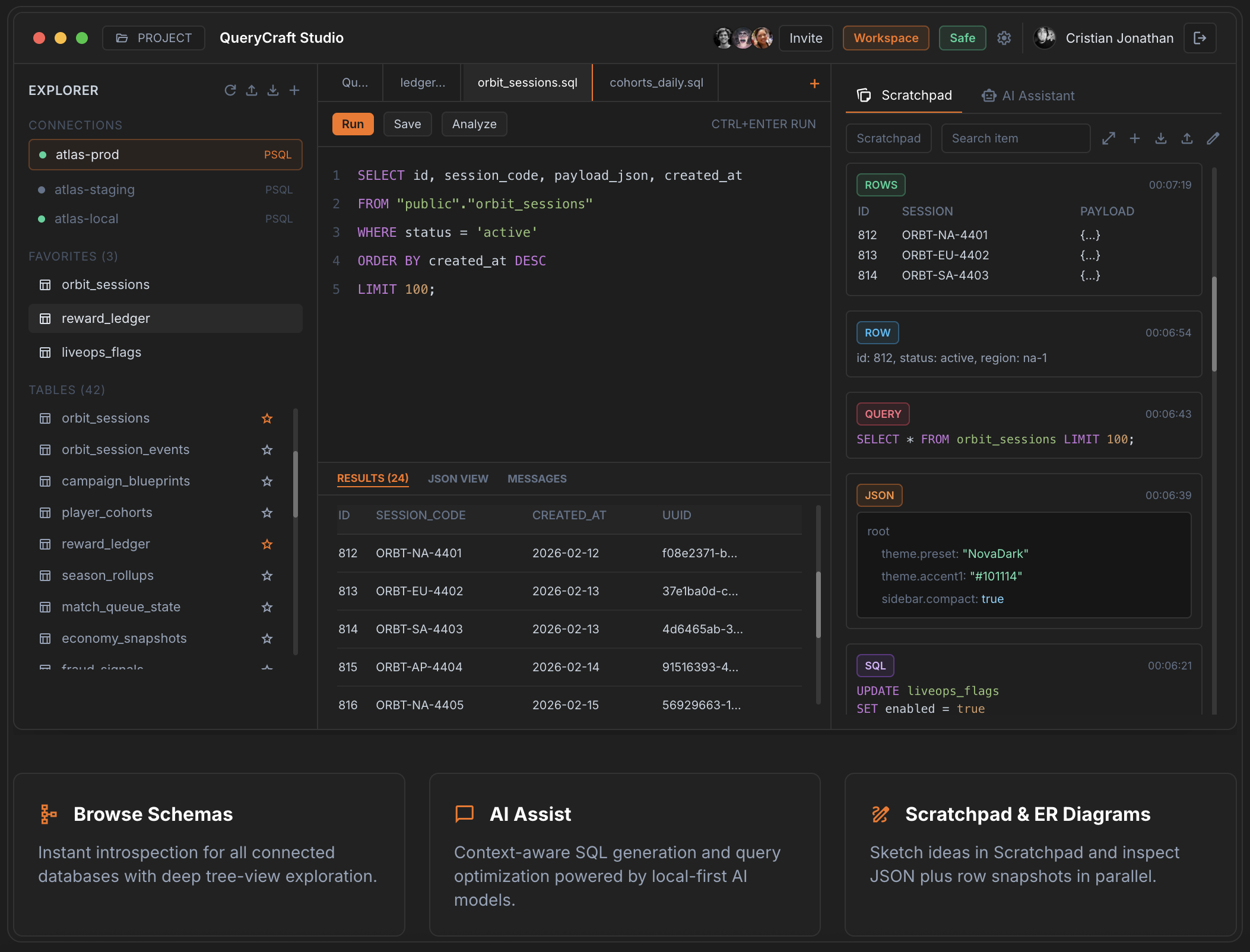Open the Scratchpad filter dropdown
Image resolution: width=1250 pixels, height=952 pixels.
pyautogui.click(x=888, y=138)
